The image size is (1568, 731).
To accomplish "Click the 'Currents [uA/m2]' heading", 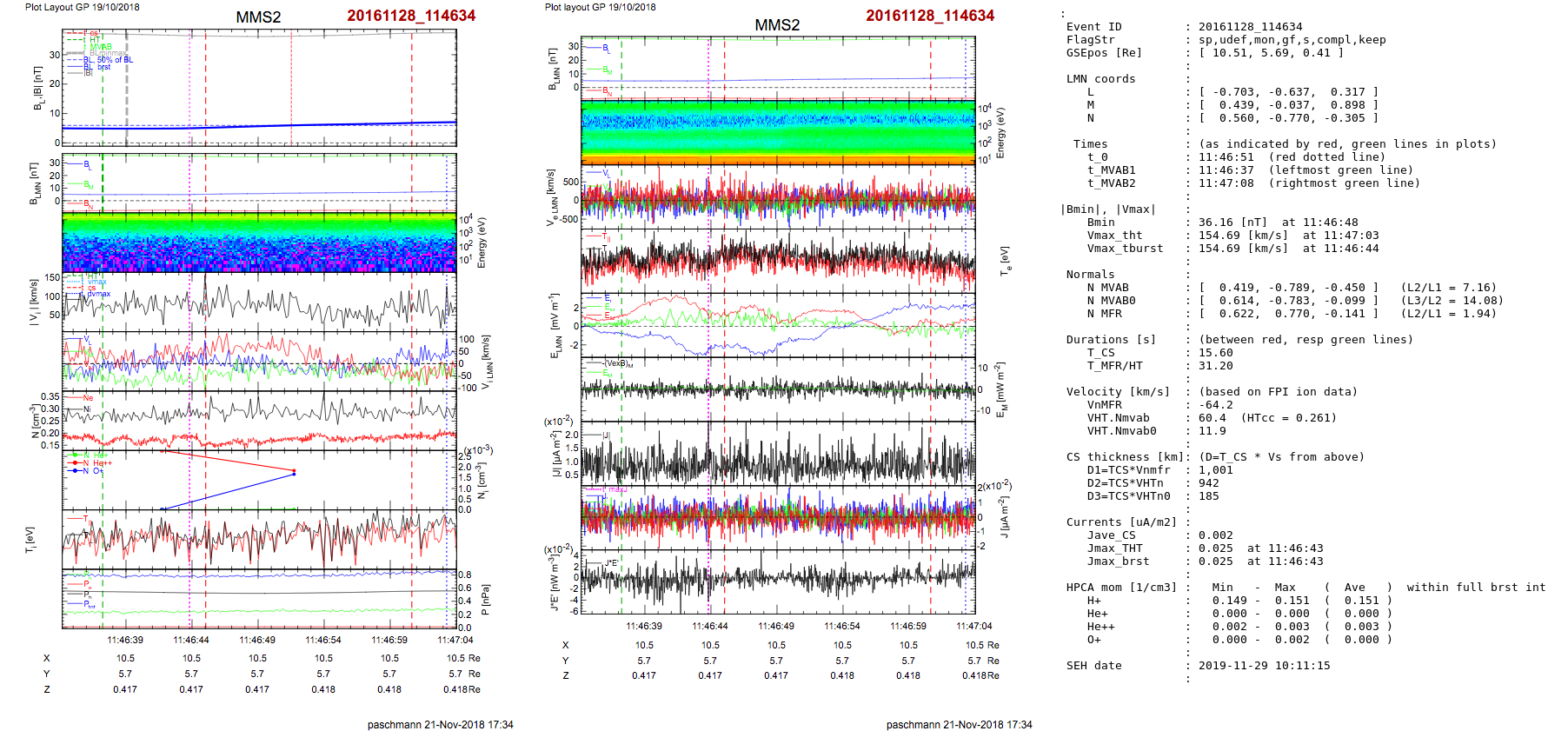I will pos(1121,522).
